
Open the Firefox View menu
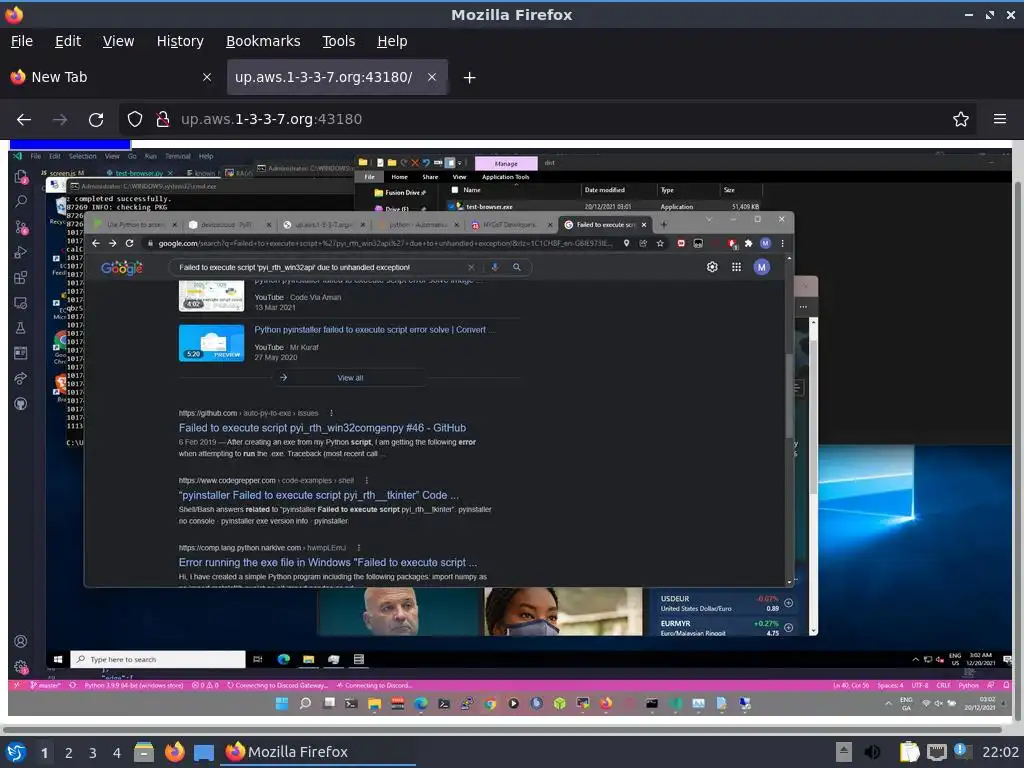click(x=118, y=41)
